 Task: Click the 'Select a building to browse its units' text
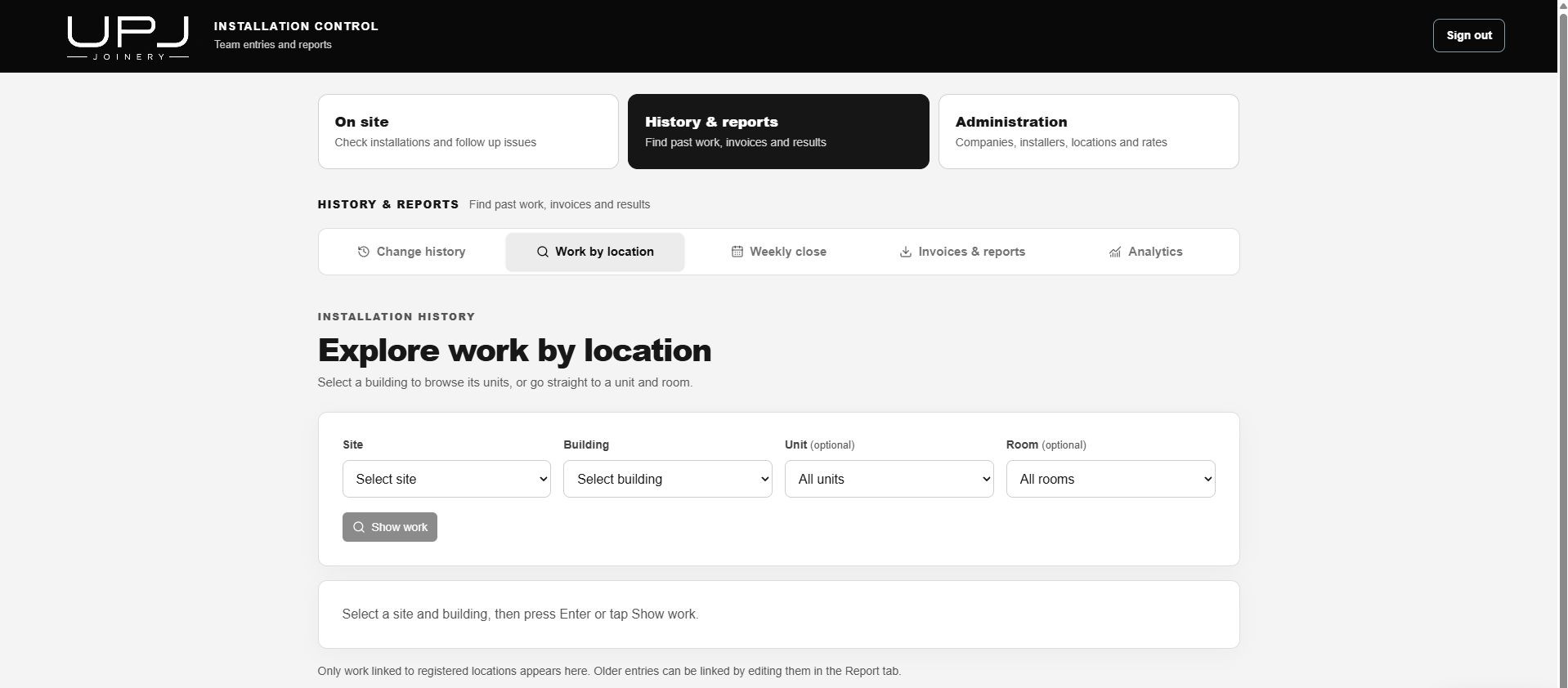point(505,382)
